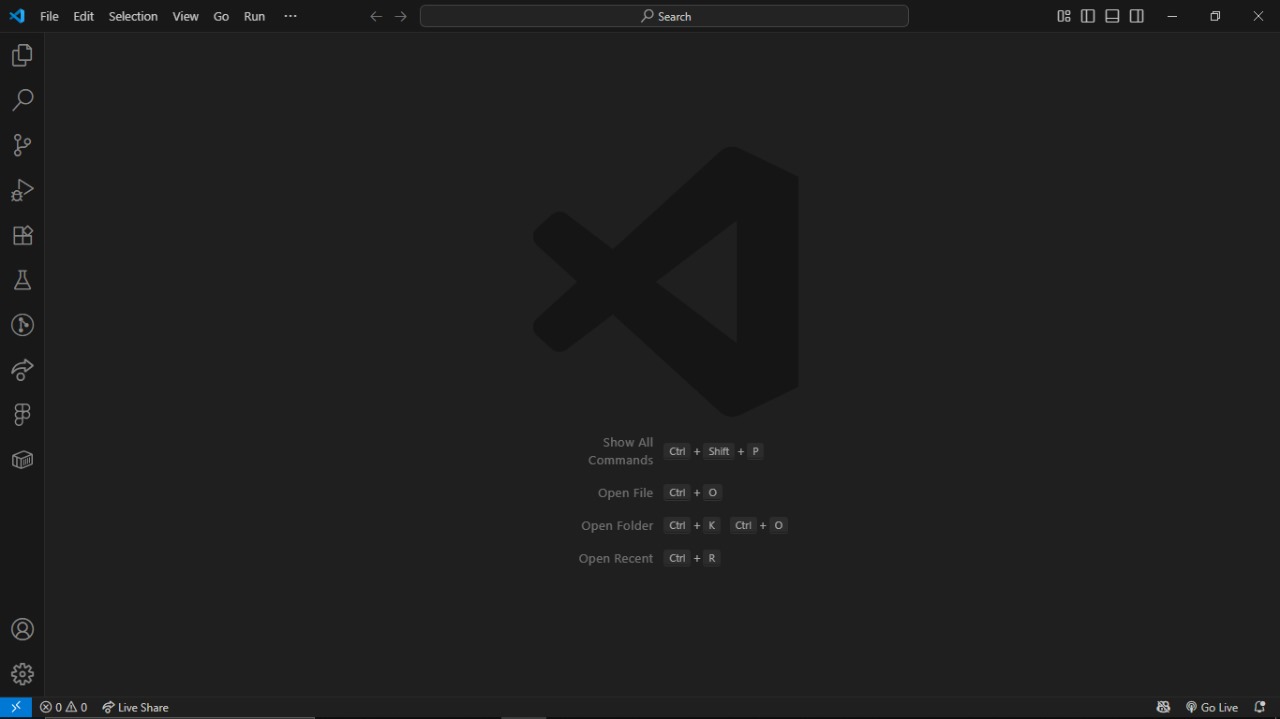Click the Copilot status icon in status bar
1280x719 pixels.
1163,707
